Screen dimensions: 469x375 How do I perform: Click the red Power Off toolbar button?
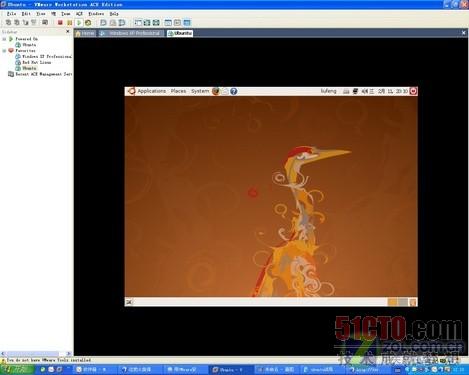tap(60, 23)
